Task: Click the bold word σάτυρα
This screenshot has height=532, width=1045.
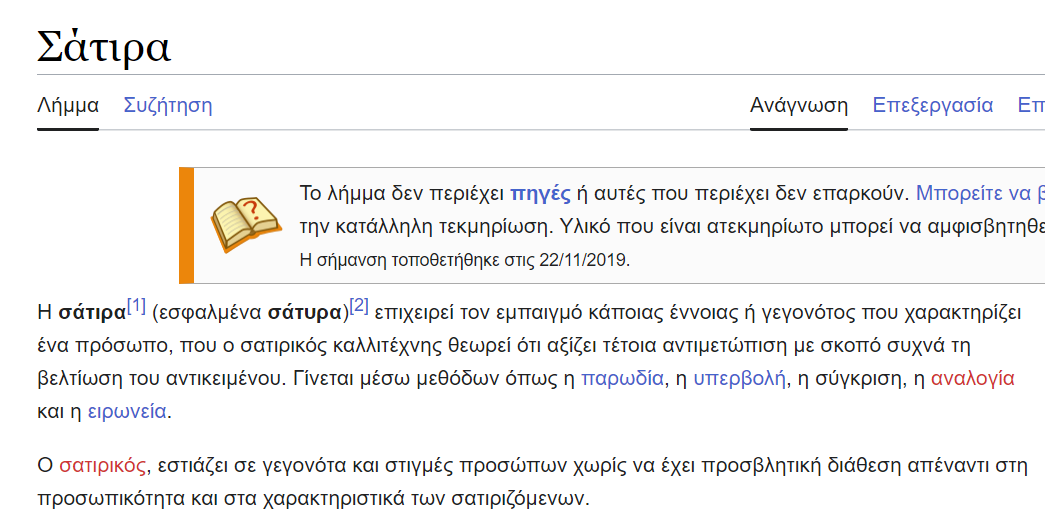Action: pyautogui.click(x=305, y=313)
